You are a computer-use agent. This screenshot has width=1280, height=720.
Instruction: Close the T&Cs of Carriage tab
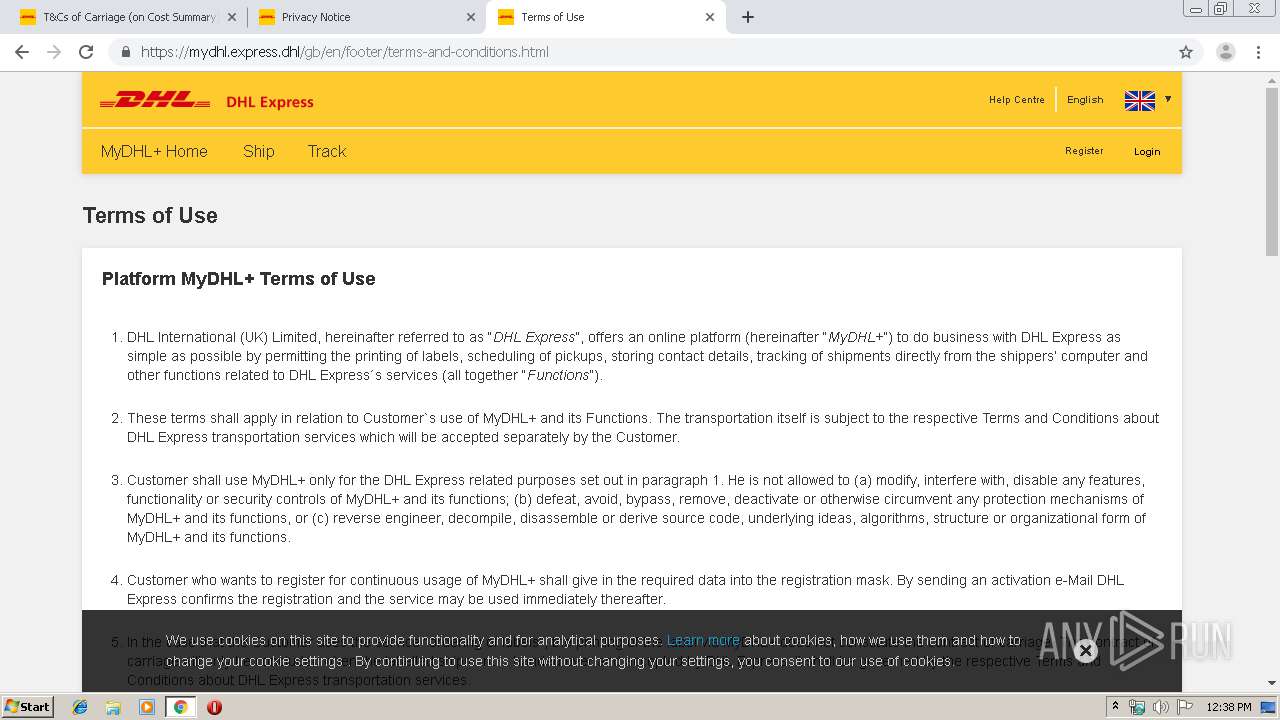point(232,17)
